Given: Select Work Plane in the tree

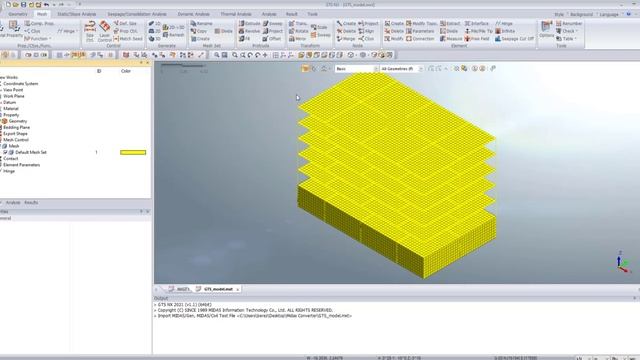Looking at the screenshot, I should point(14,96).
